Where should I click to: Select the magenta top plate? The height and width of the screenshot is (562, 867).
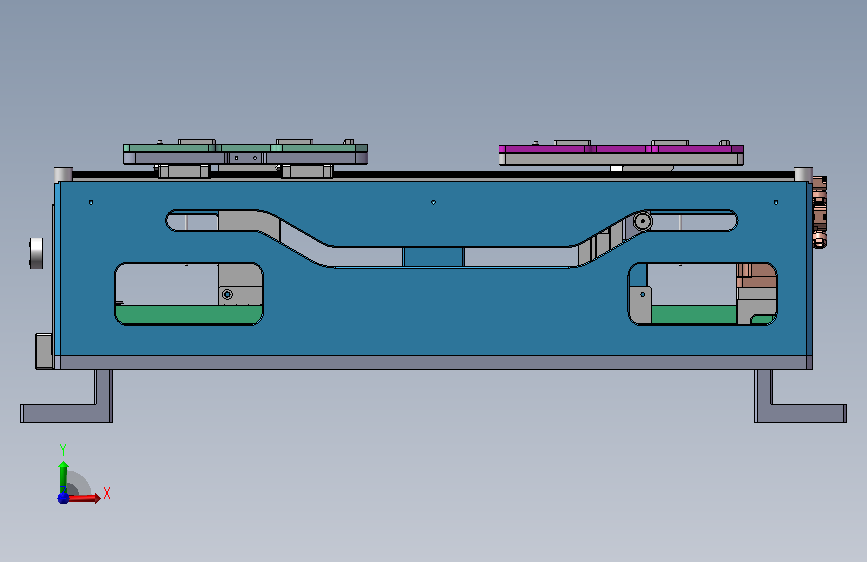click(x=621, y=149)
